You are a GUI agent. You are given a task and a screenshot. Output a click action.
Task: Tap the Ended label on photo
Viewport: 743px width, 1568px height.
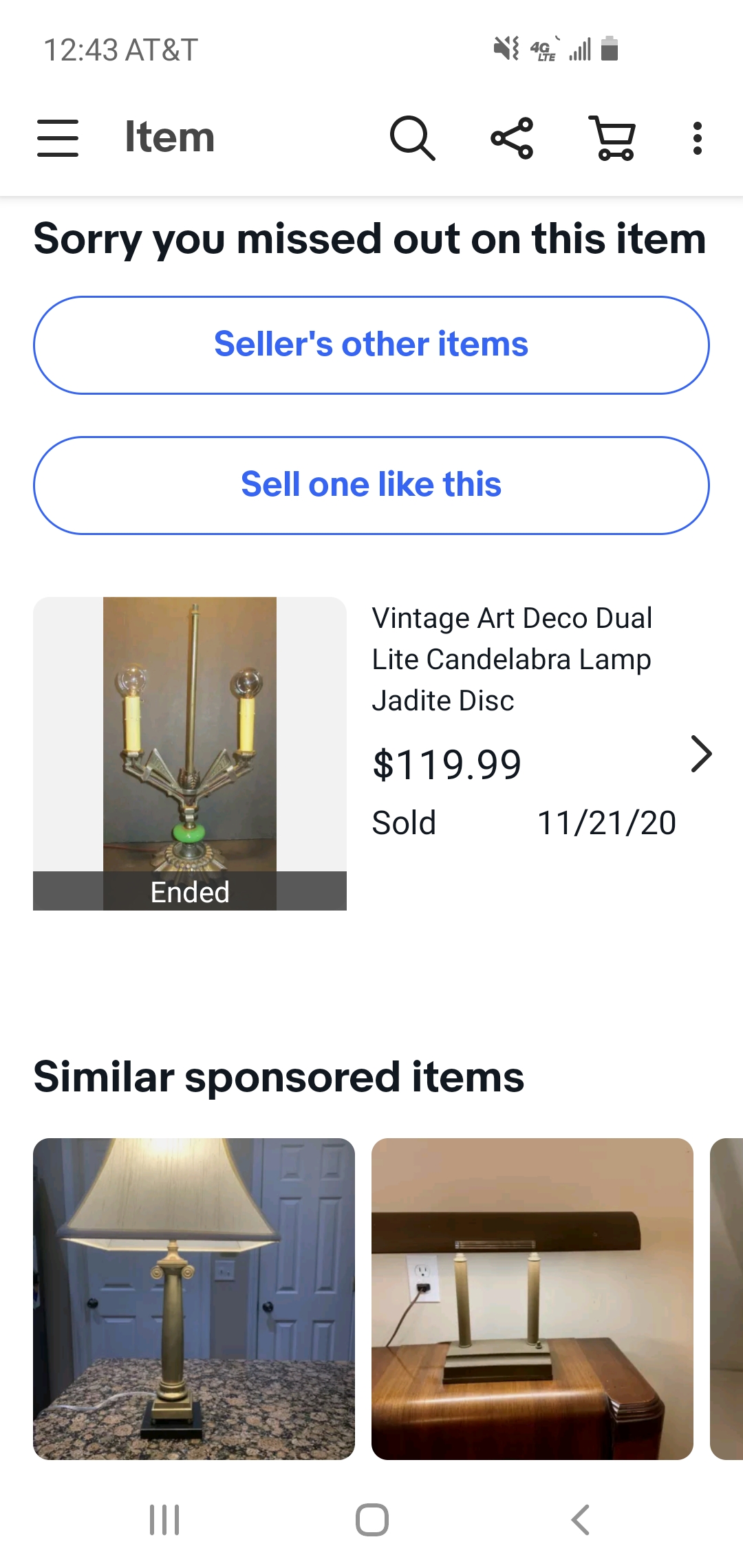pyautogui.click(x=190, y=892)
